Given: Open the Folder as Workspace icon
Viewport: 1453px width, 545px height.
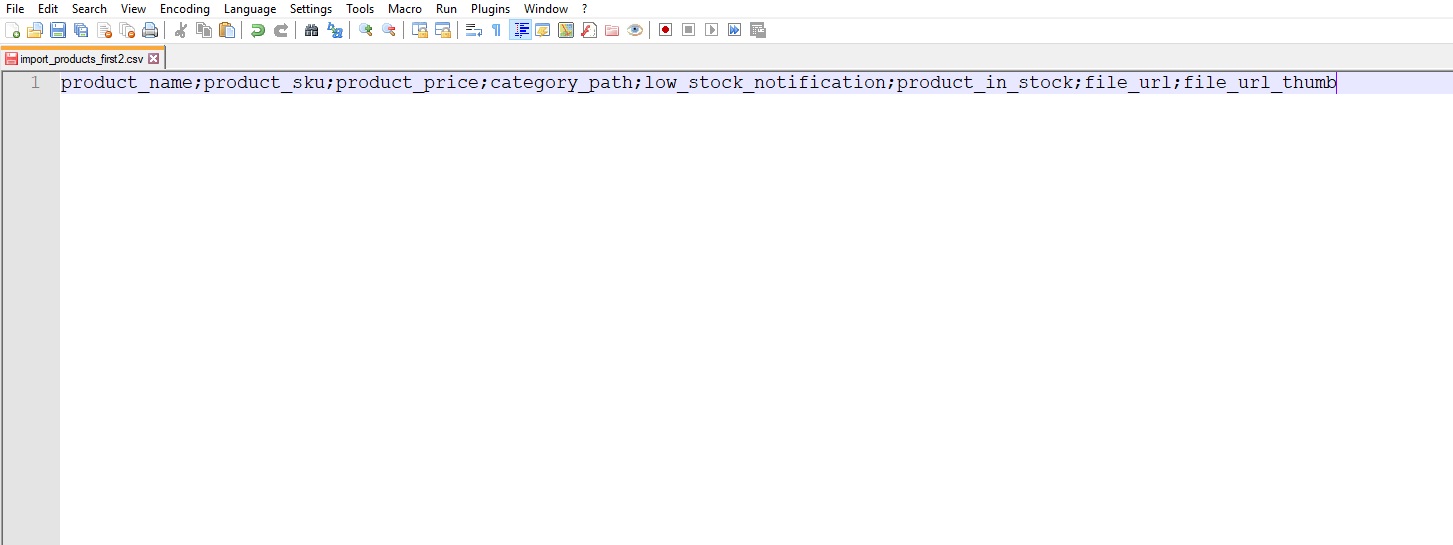Looking at the screenshot, I should click(612, 30).
